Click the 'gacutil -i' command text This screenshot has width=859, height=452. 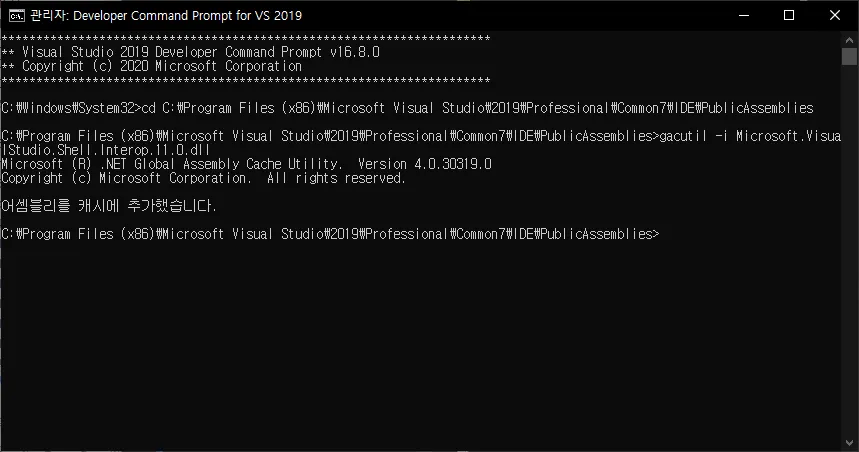(694, 136)
